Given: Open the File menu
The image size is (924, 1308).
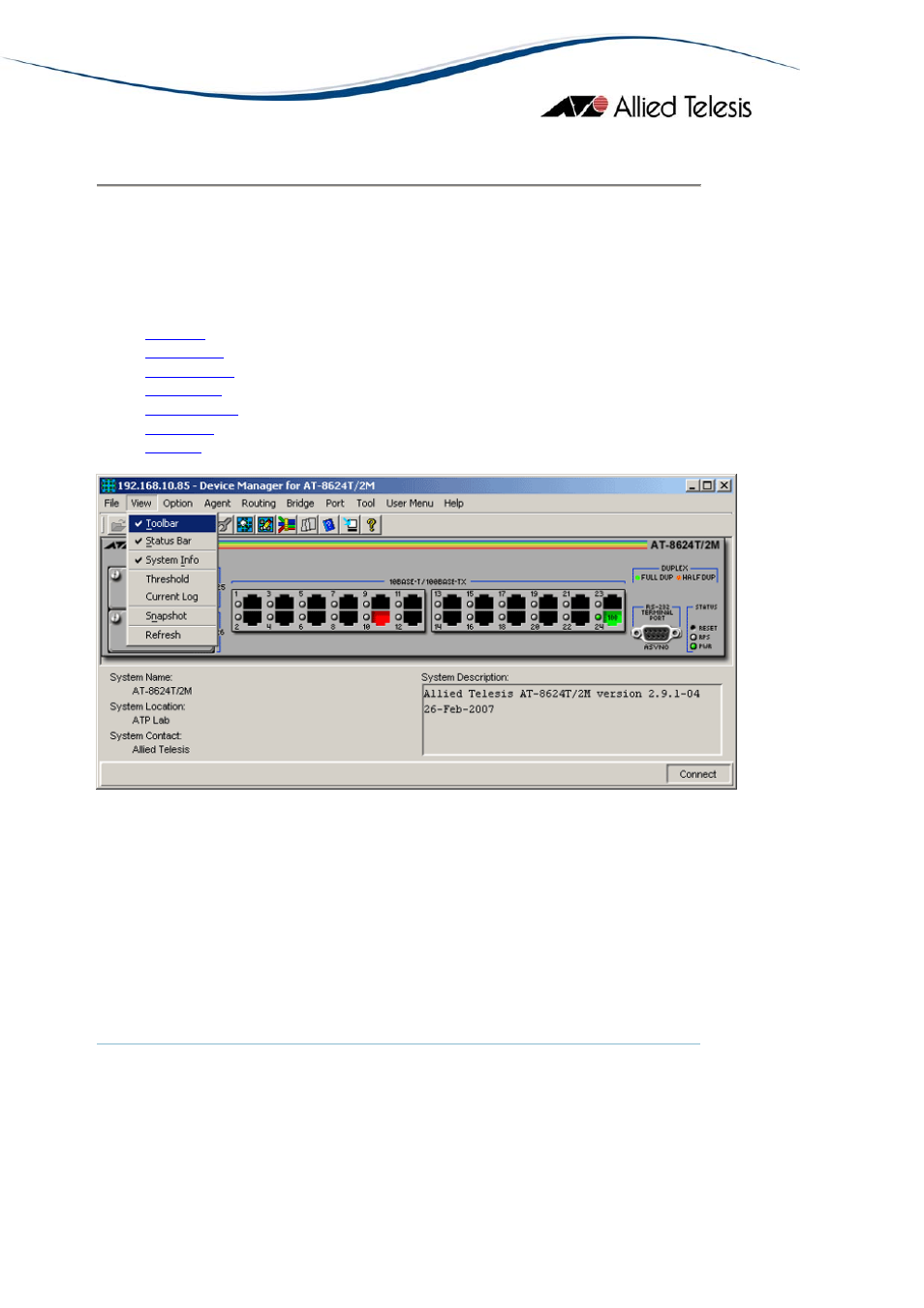Looking at the screenshot, I should (111, 504).
